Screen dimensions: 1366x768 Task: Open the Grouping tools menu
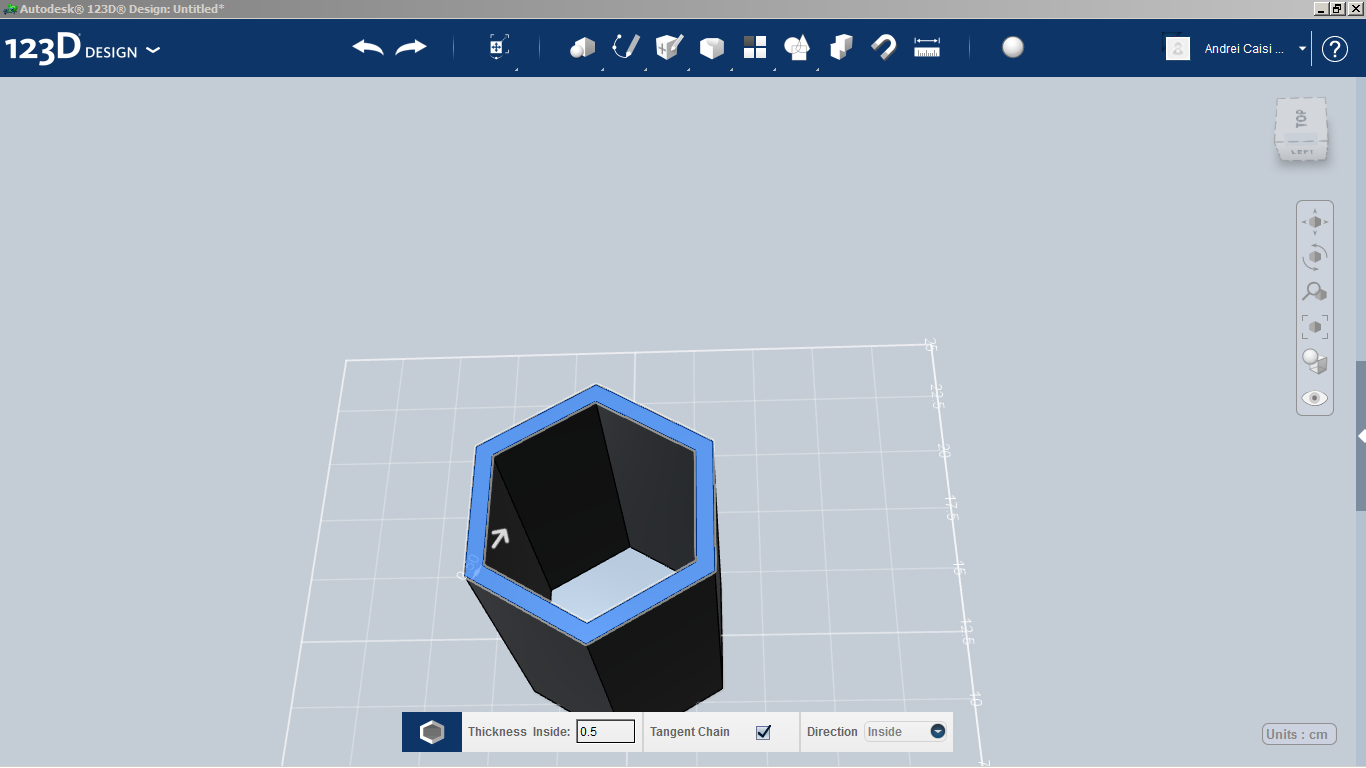point(798,47)
